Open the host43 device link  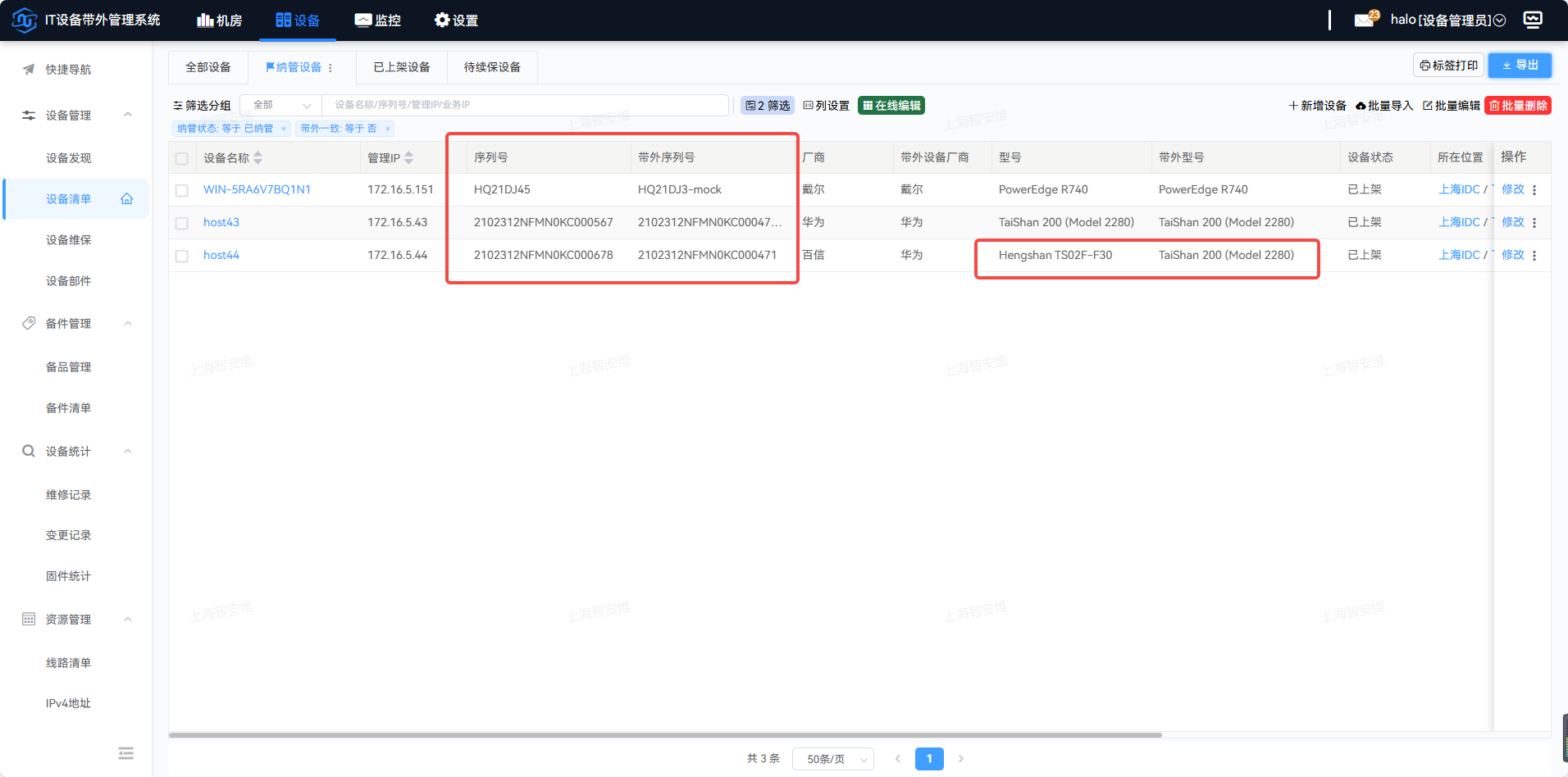click(221, 222)
